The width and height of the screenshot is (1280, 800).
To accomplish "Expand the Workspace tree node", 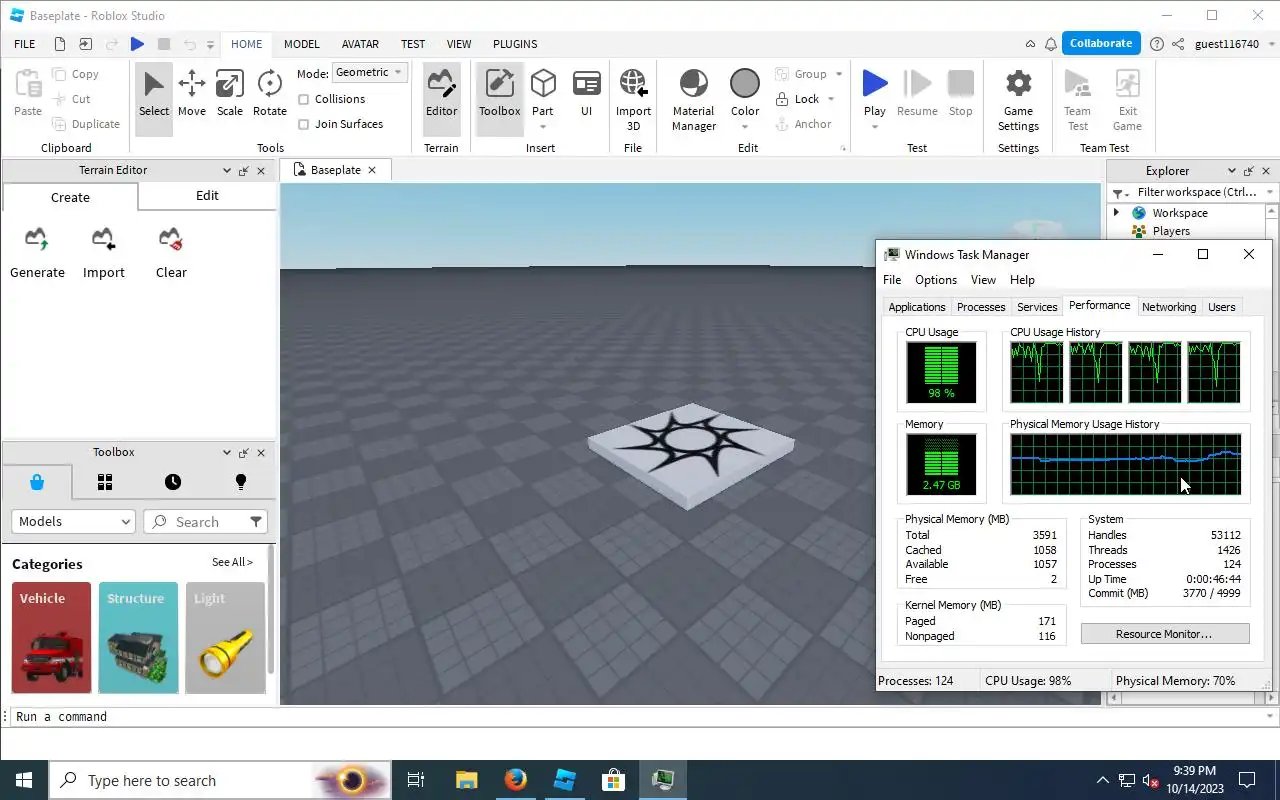I will pos(1117,213).
